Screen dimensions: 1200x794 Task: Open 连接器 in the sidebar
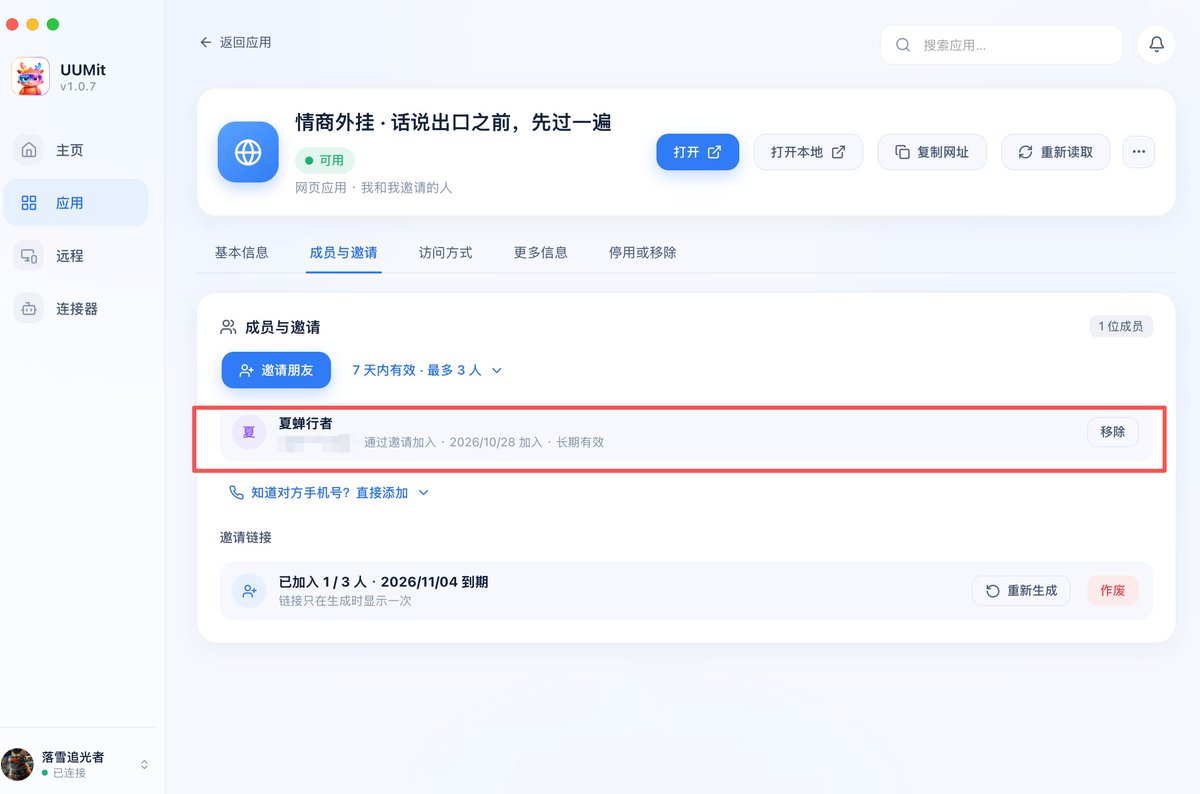pos(76,309)
